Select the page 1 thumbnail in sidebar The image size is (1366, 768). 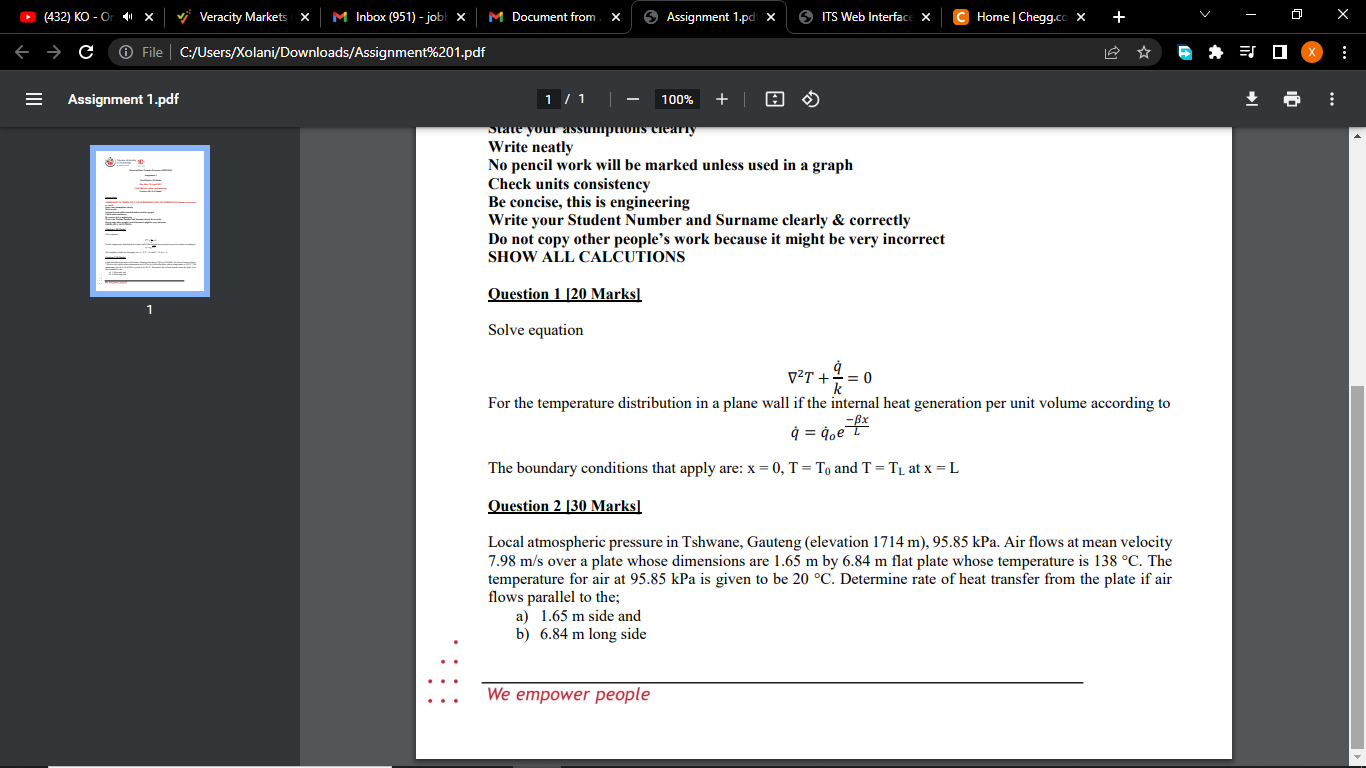(149, 220)
